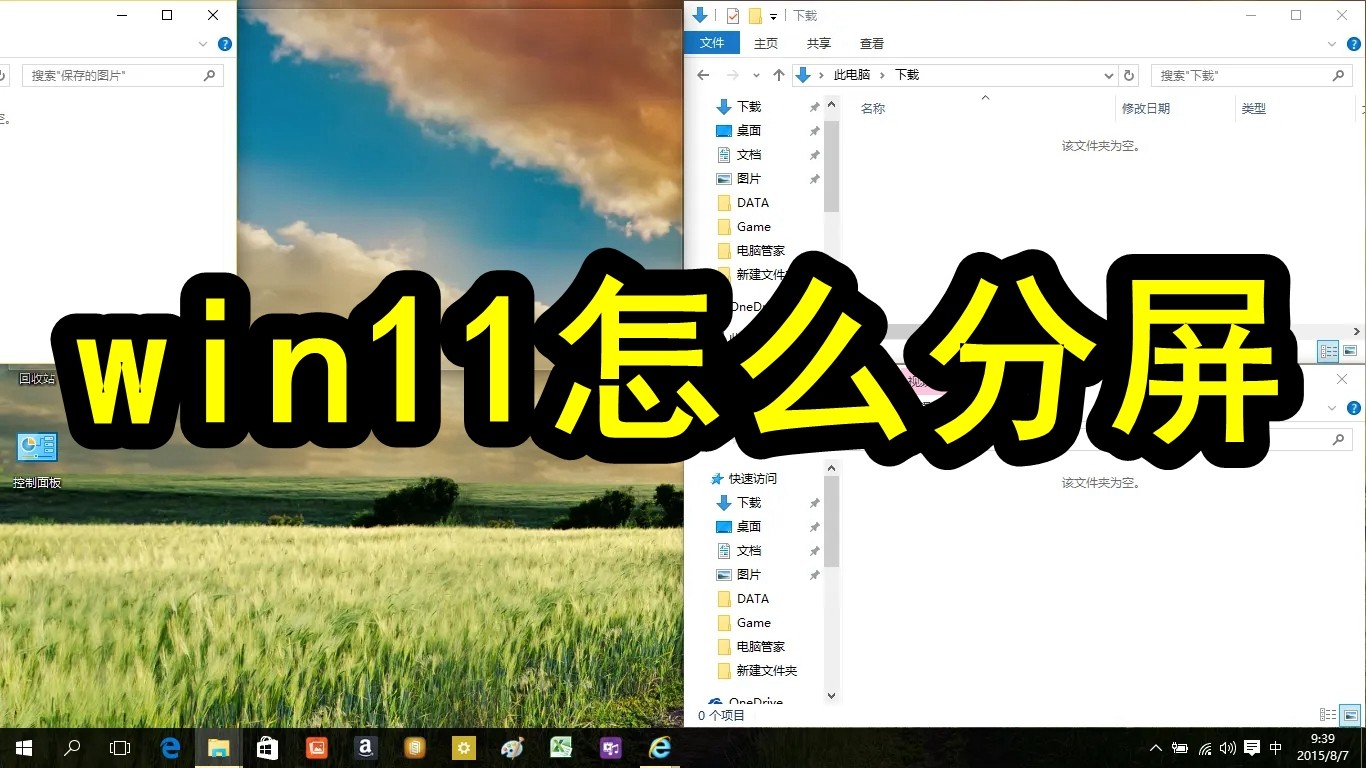Switch upper window to large icons view
The height and width of the screenshot is (768, 1366).
(x=1350, y=351)
